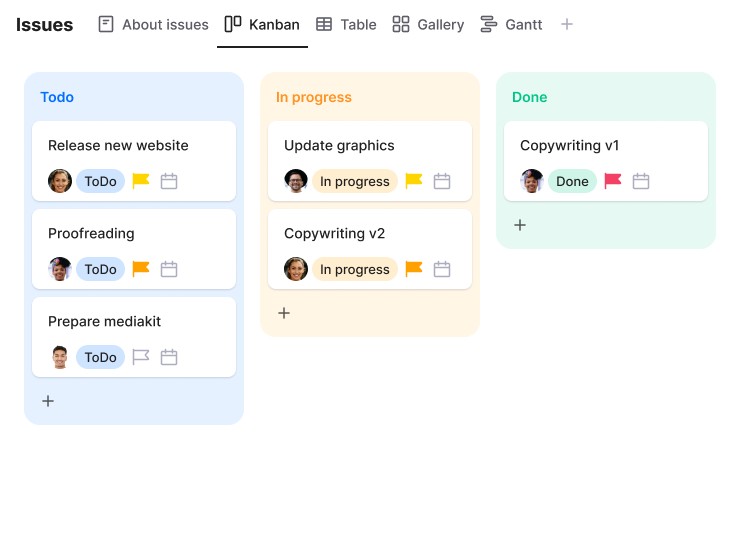Screen dimensions: 740x560
Task: Click the orange flag on Copywriting v2
Action: click(414, 269)
